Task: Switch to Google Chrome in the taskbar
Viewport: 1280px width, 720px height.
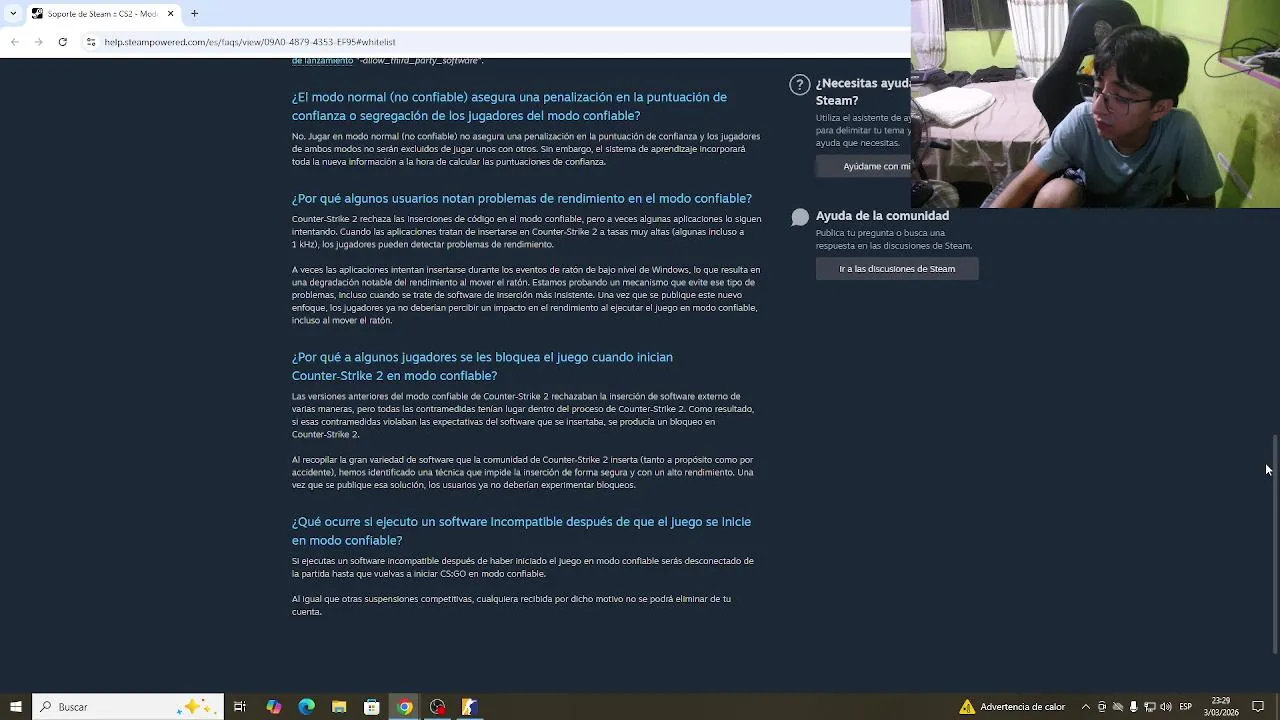Action: point(405,707)
